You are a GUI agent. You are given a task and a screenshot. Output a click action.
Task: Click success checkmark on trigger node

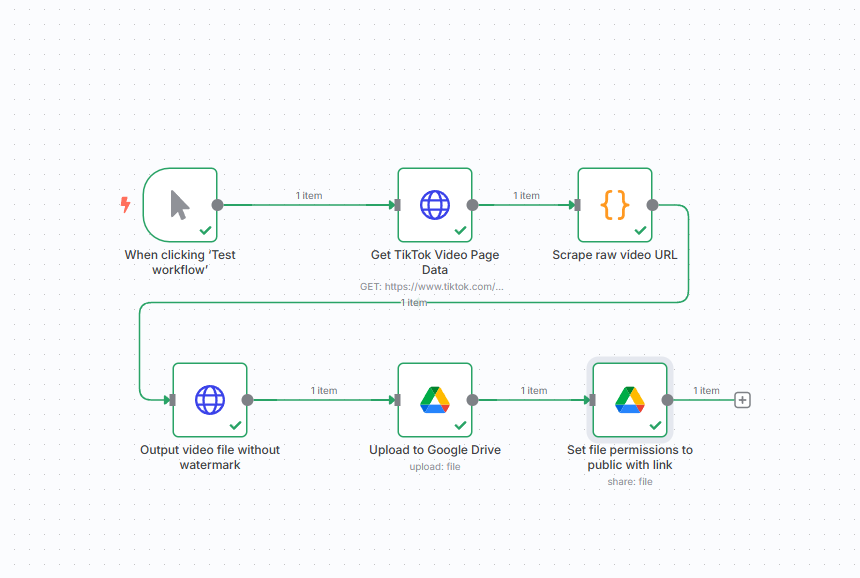206,230
